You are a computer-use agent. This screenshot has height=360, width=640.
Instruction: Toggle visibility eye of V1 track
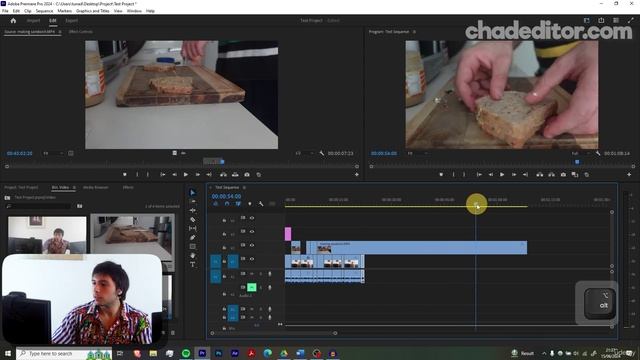[x=252, y=259]
